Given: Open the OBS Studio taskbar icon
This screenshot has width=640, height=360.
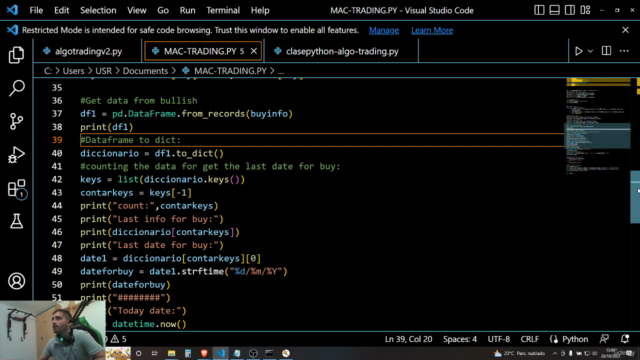Looking at the screenshot, I should click(253, 353).
